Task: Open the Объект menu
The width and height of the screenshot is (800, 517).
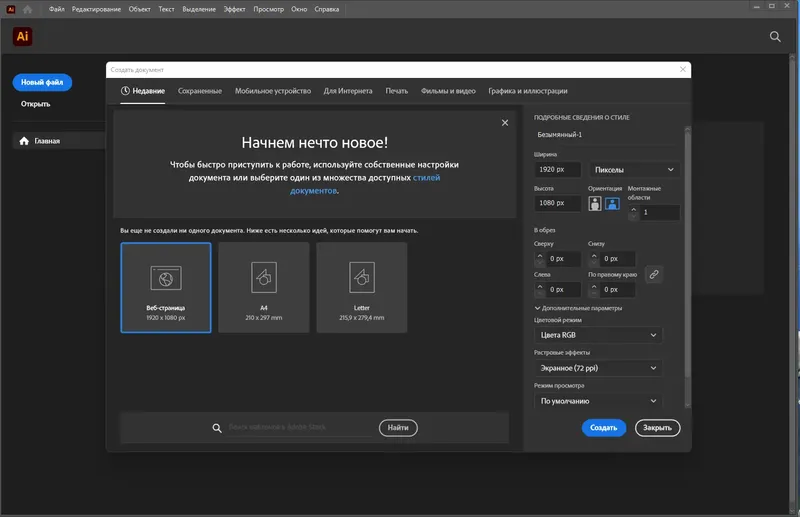Action: pyautogui.click(x=139, y=9)
